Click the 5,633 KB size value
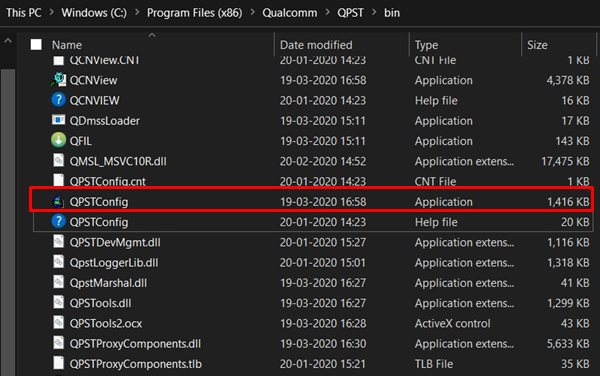The image size is (600, 376). coord(568,344)
